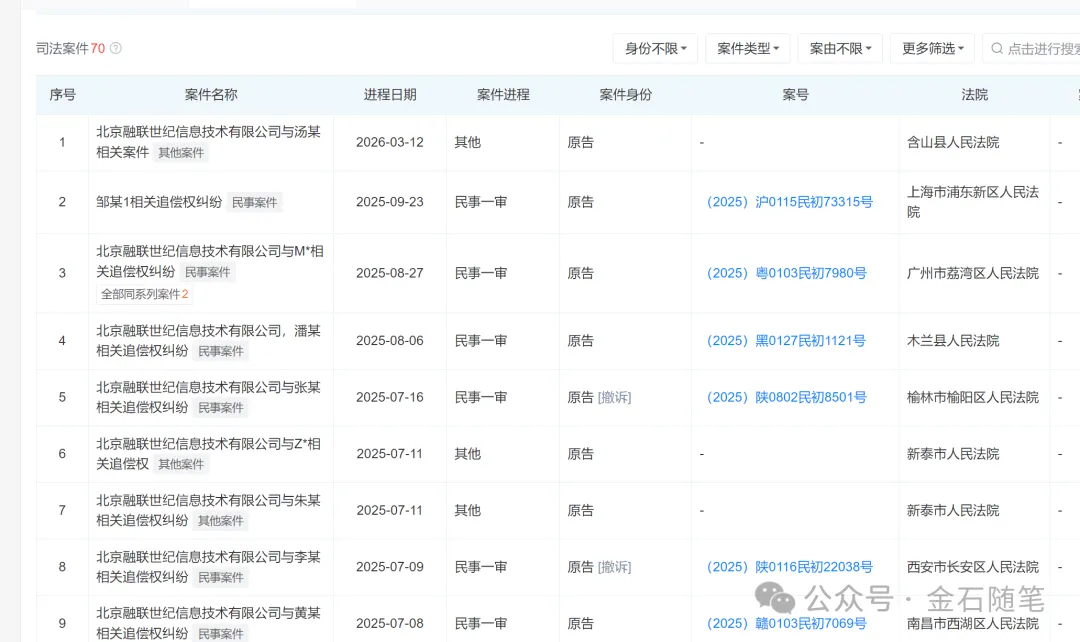This screenshot has height=642, width=1080.
Task: Expand the 更多筛选 dropdown
Action: (932, 49)
